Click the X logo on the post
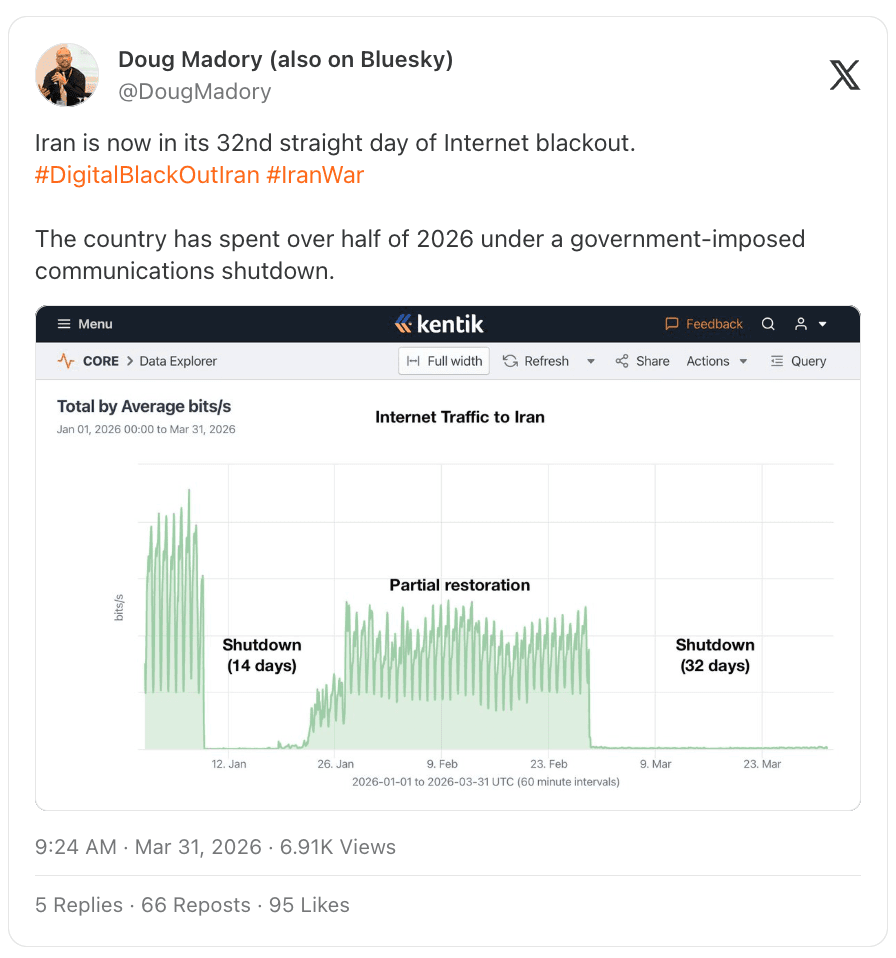This screenshot has width=896, height=958. point(845,75)
